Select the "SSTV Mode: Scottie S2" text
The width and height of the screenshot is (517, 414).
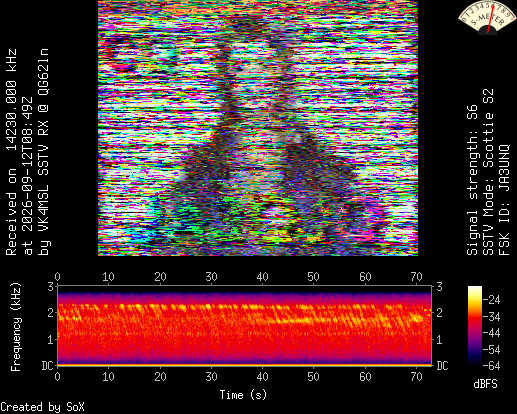click(488, 172)
